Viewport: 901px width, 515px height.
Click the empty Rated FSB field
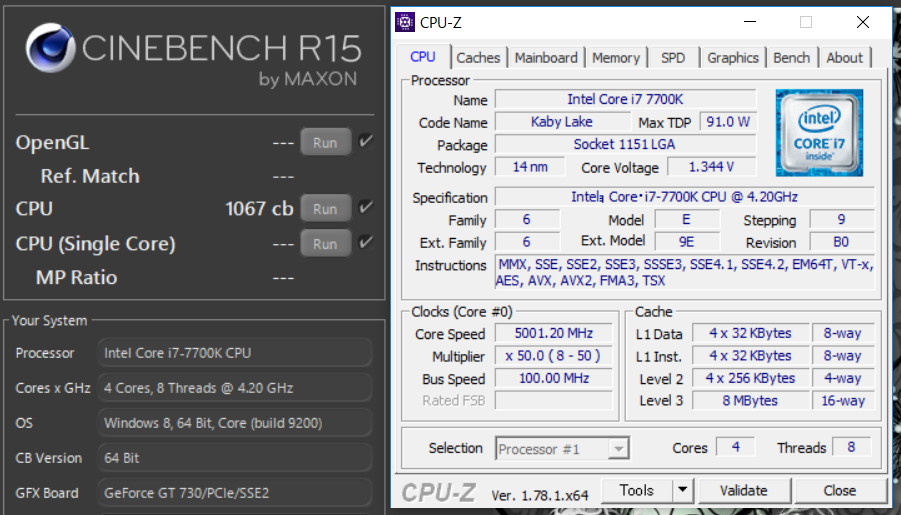point(554,400)
